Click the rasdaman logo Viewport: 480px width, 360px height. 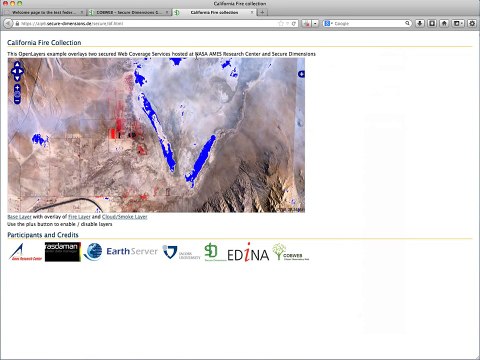[x=63, y=252]
